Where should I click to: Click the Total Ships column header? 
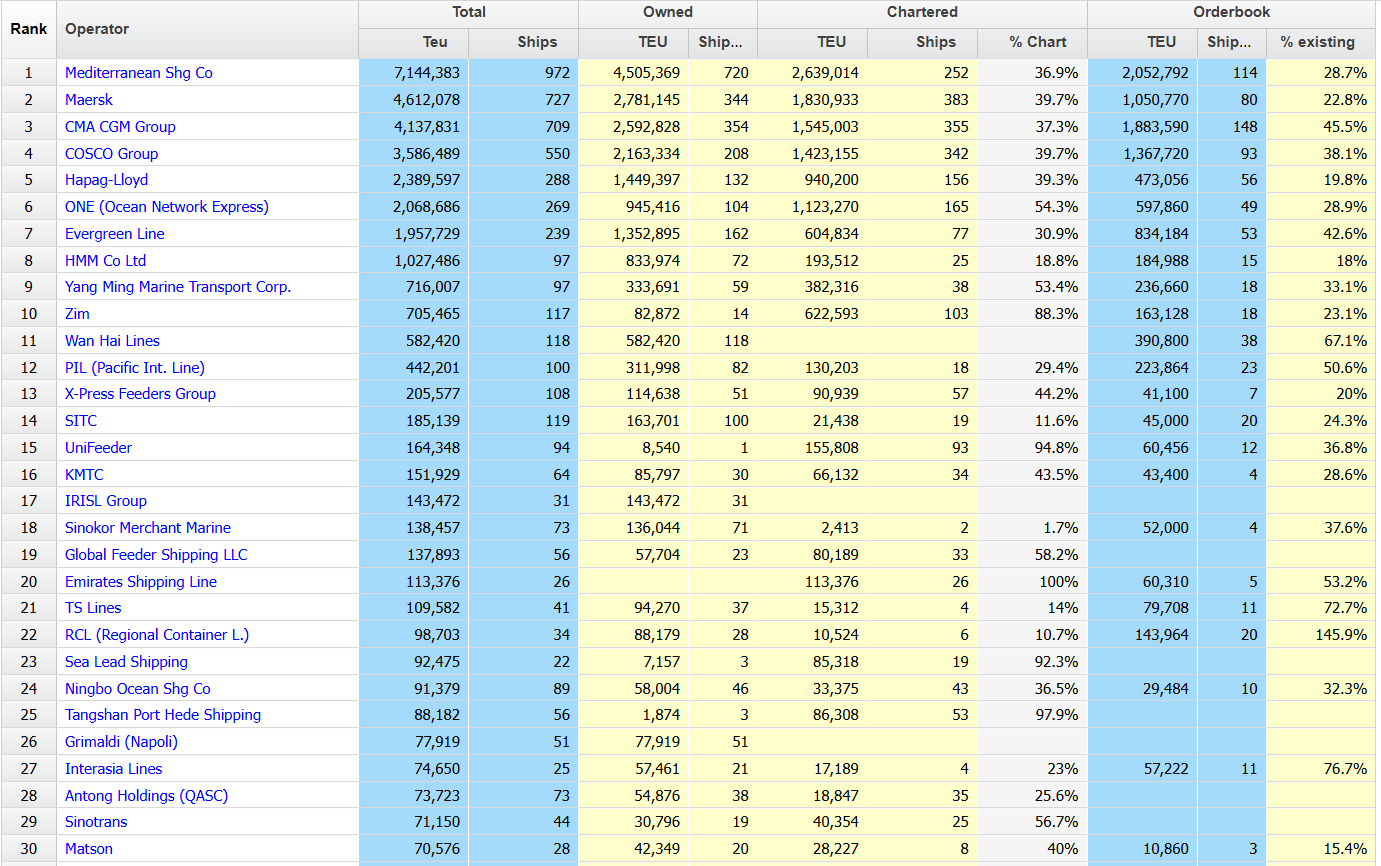point(536,42)
